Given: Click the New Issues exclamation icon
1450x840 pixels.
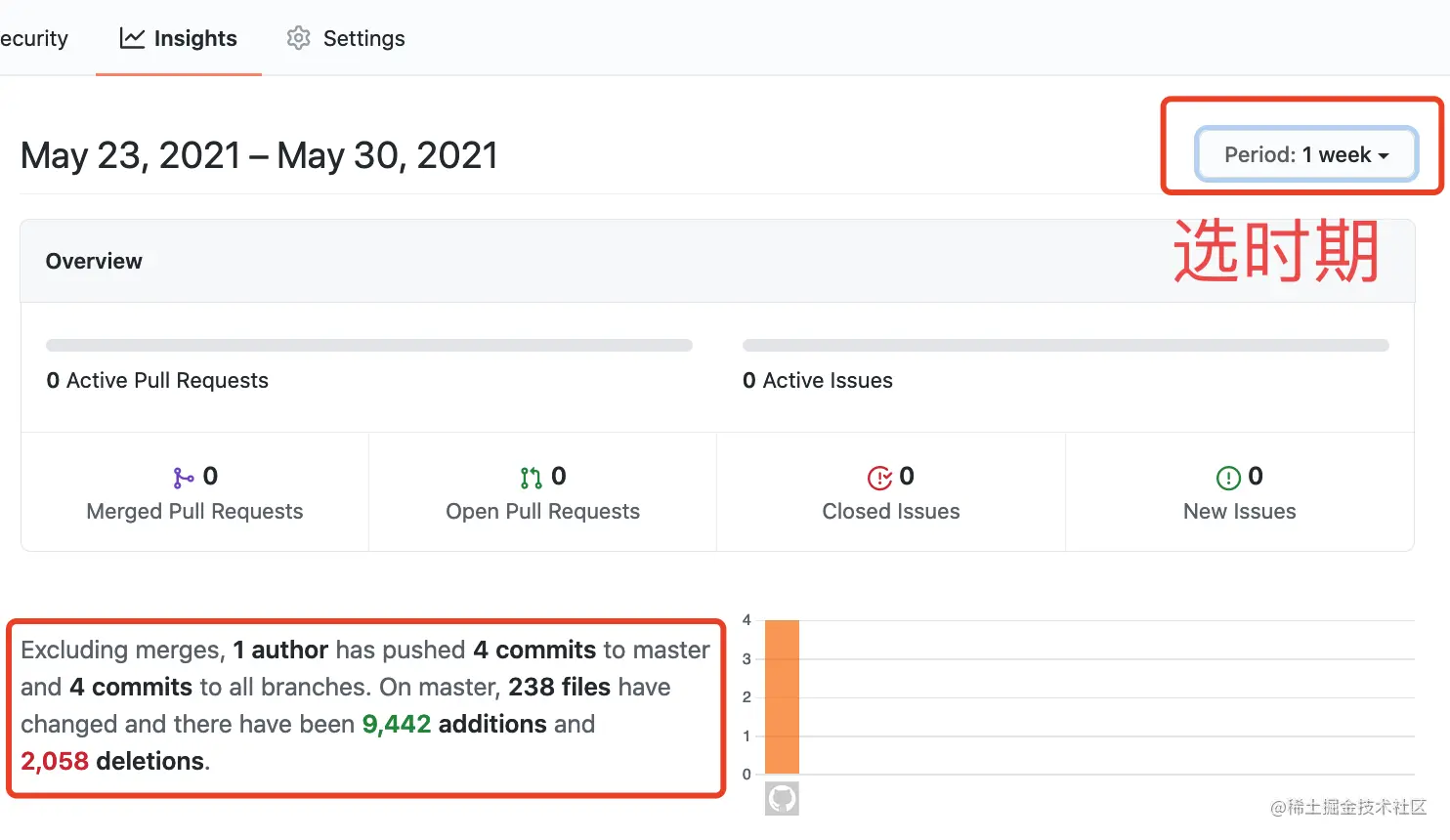Looking at the screenshot, I should [1228, 477].
